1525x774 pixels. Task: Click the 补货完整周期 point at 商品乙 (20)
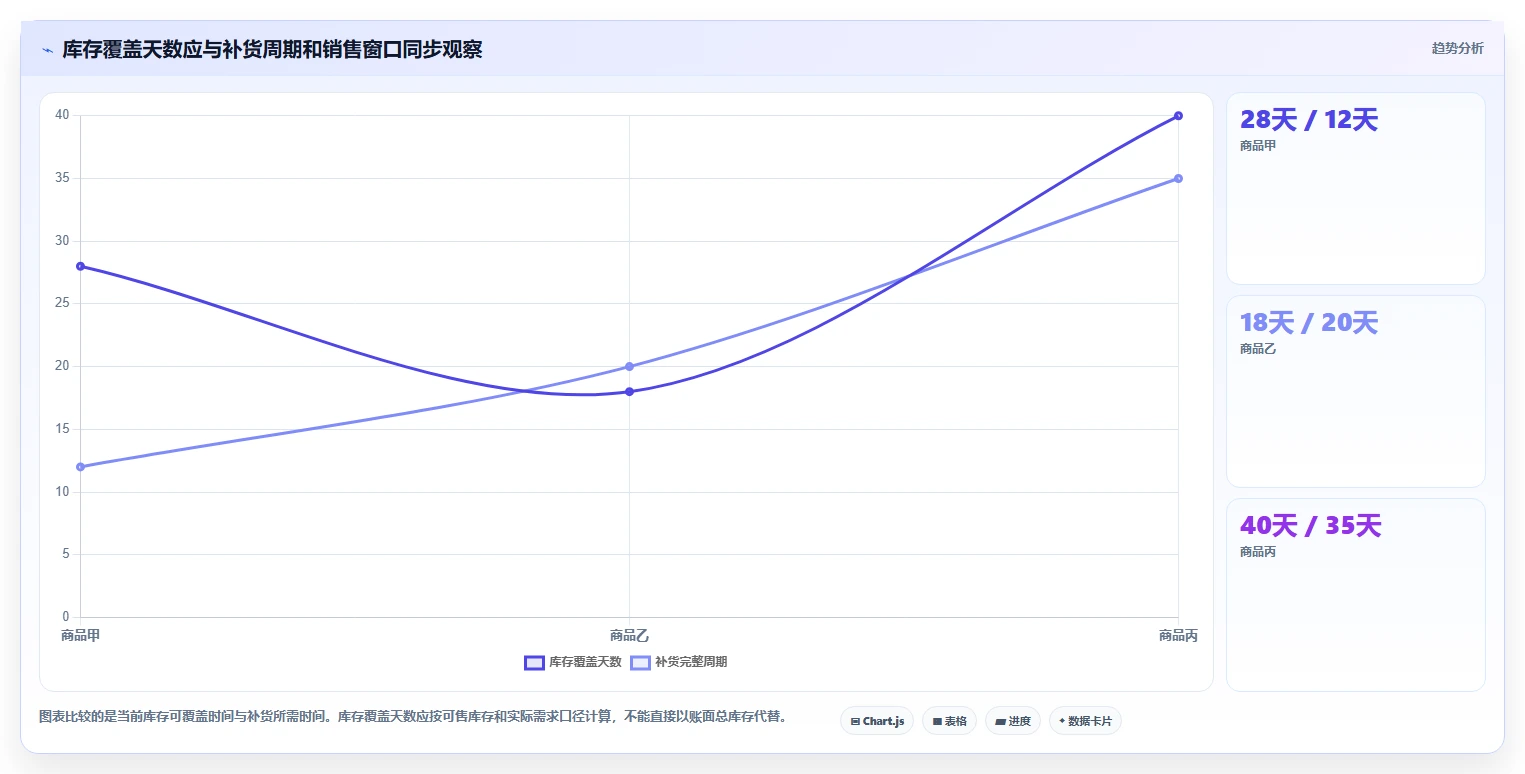pyautogui.click(x=629, y=366)
